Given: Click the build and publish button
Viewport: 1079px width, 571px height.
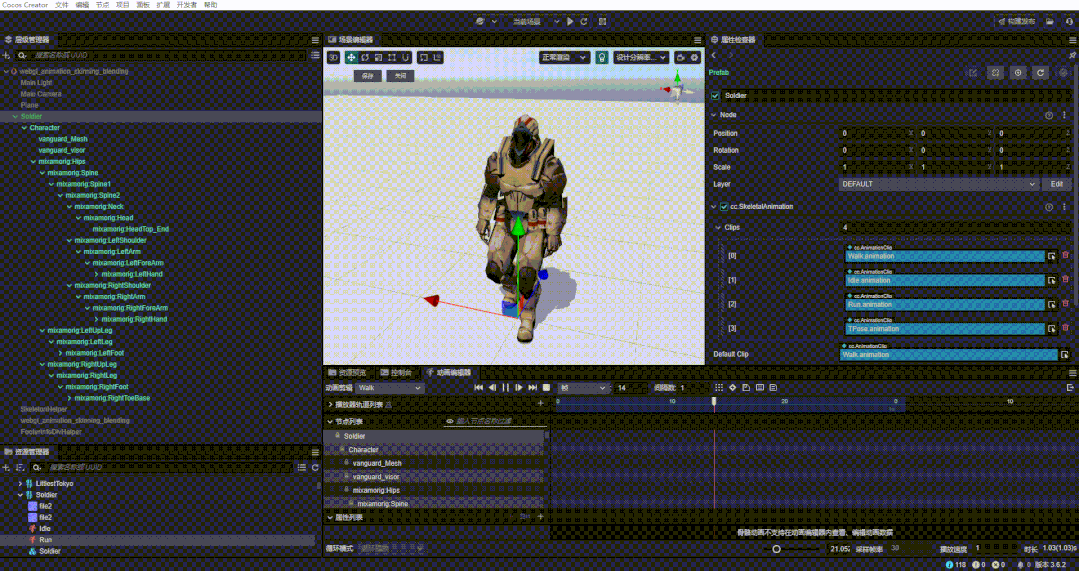Looking at the screenshot, I should (x=1016, y=22).
